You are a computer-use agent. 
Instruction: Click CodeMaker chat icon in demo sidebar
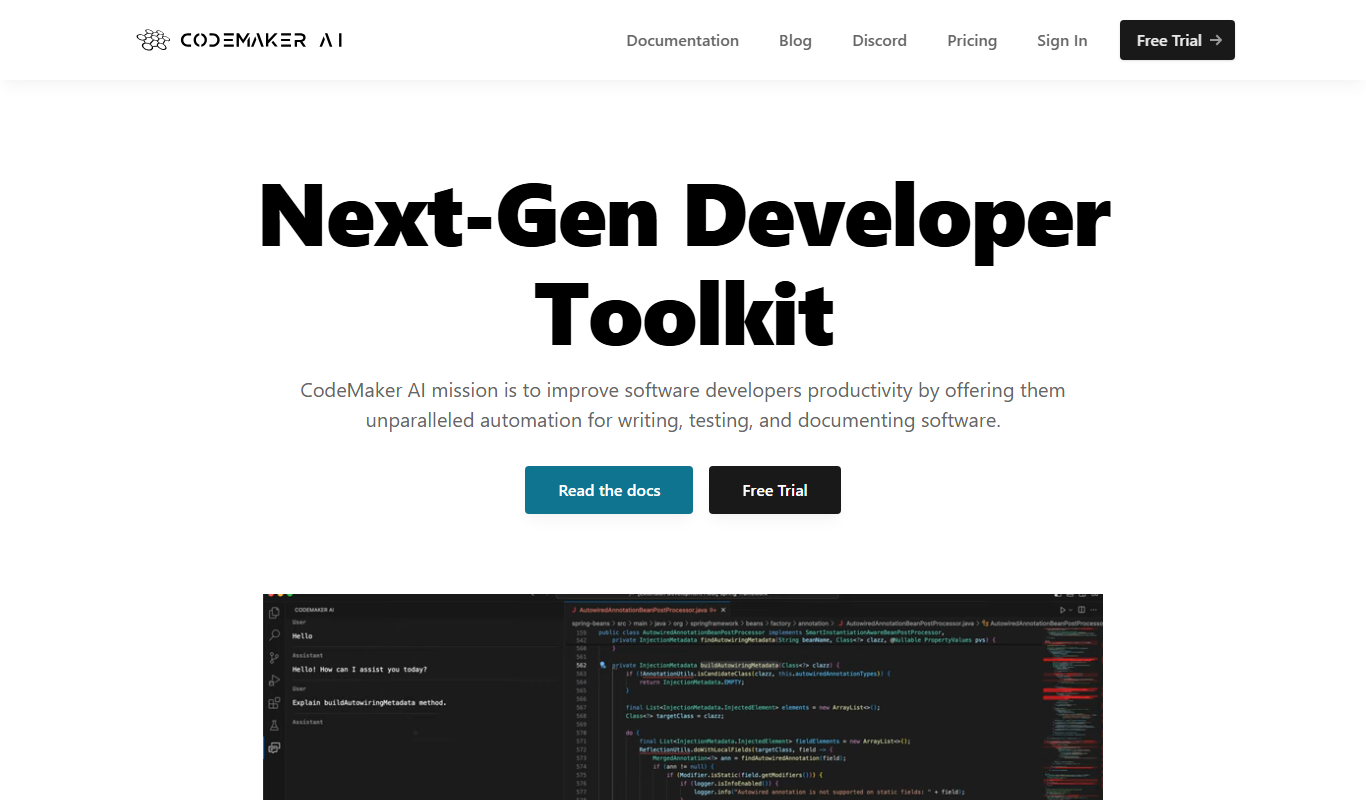pos(274,747)
